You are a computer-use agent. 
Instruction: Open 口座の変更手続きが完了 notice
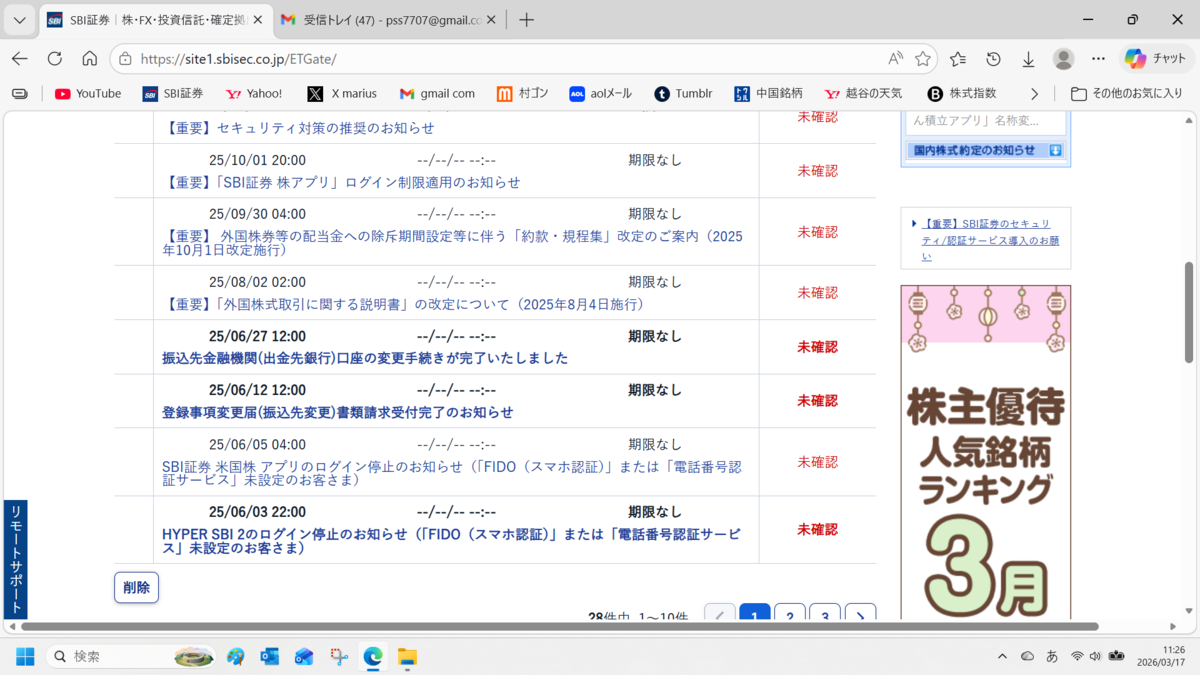coord(365,358)
